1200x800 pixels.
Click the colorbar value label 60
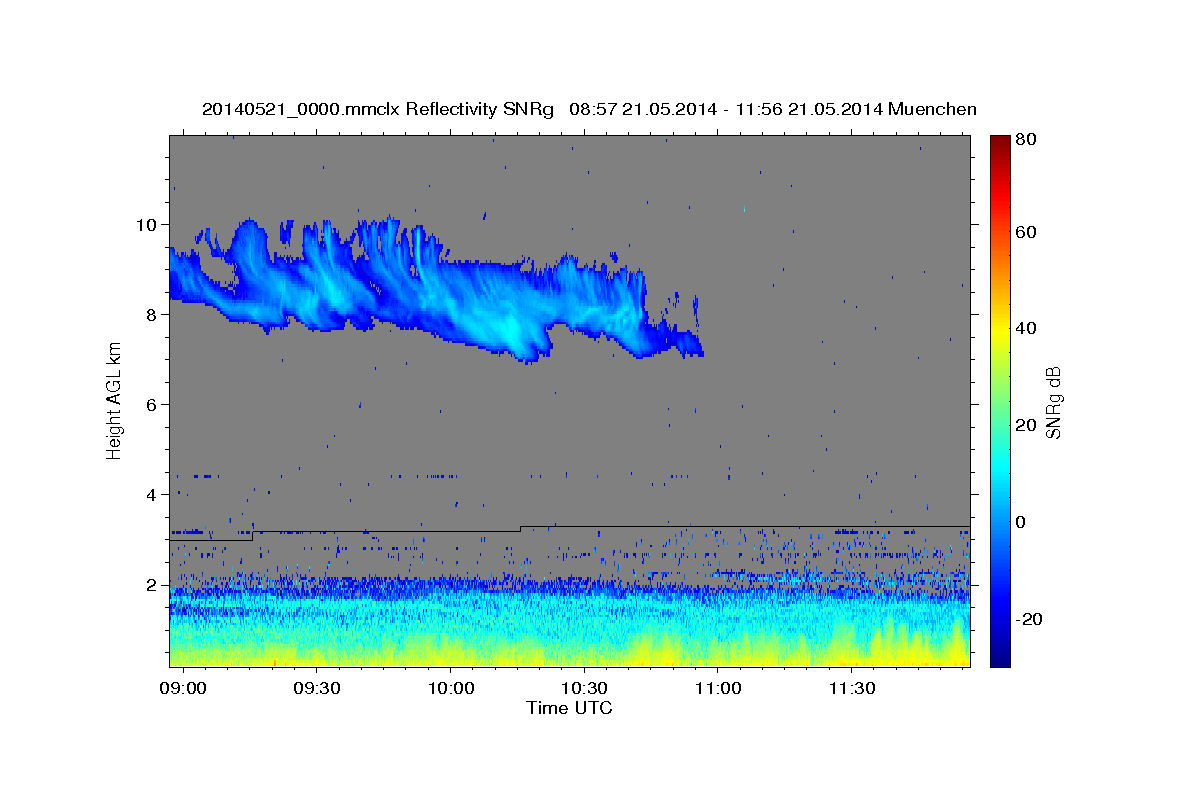click(1026, 232)
